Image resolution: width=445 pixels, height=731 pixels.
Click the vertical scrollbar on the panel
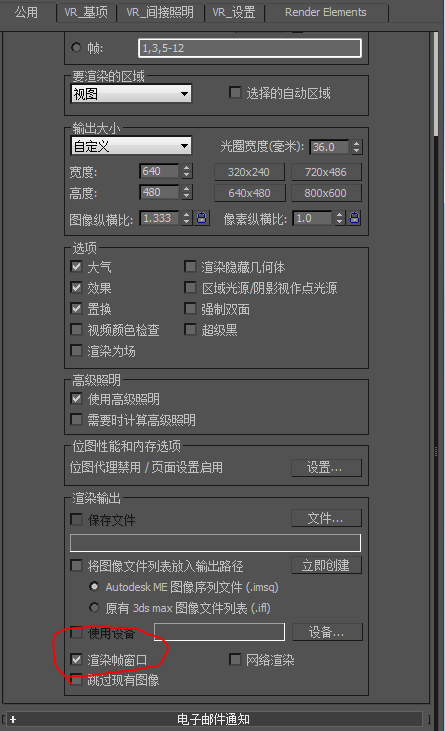pos(436,84)
